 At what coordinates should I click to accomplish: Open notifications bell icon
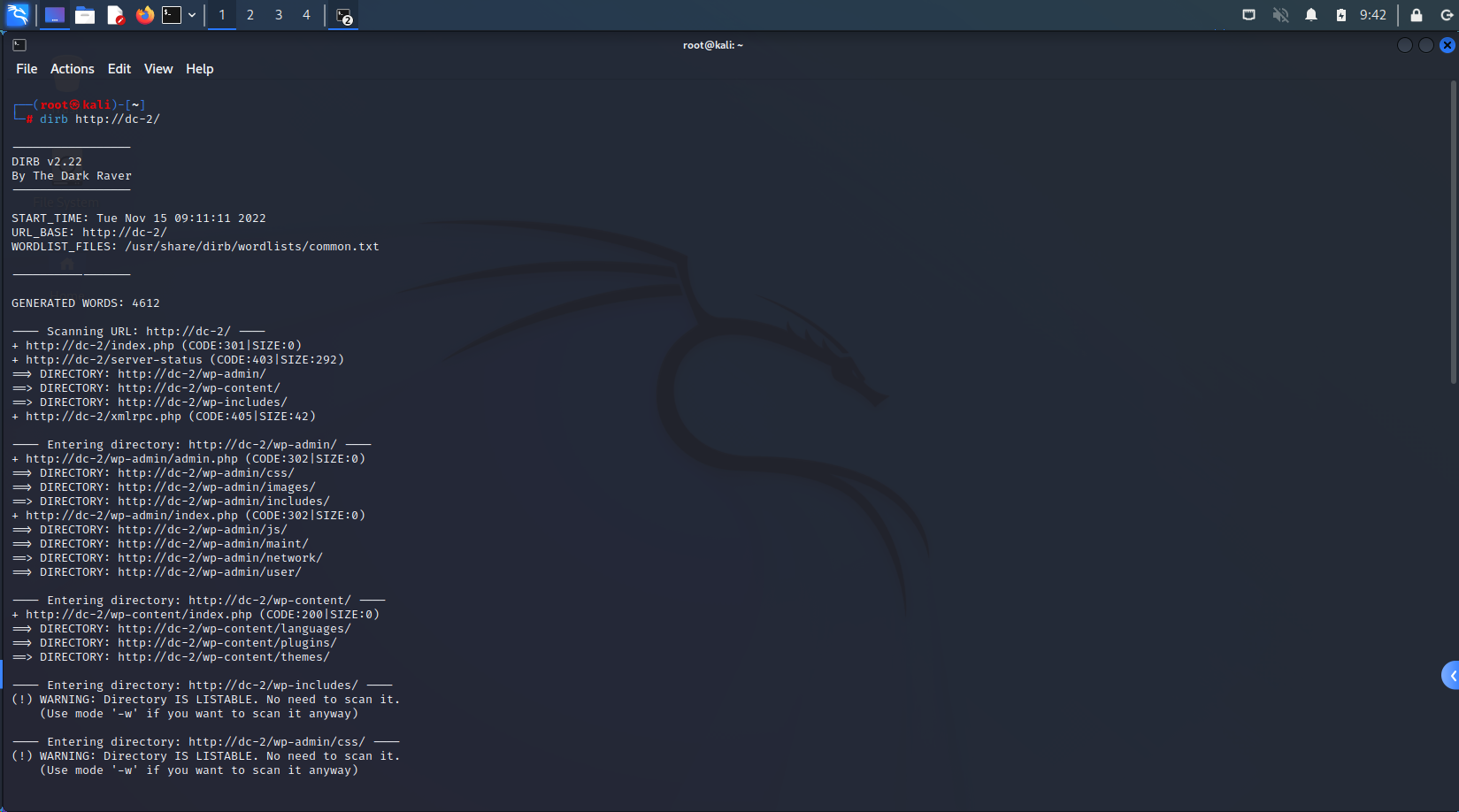(x=1311, y=15)
